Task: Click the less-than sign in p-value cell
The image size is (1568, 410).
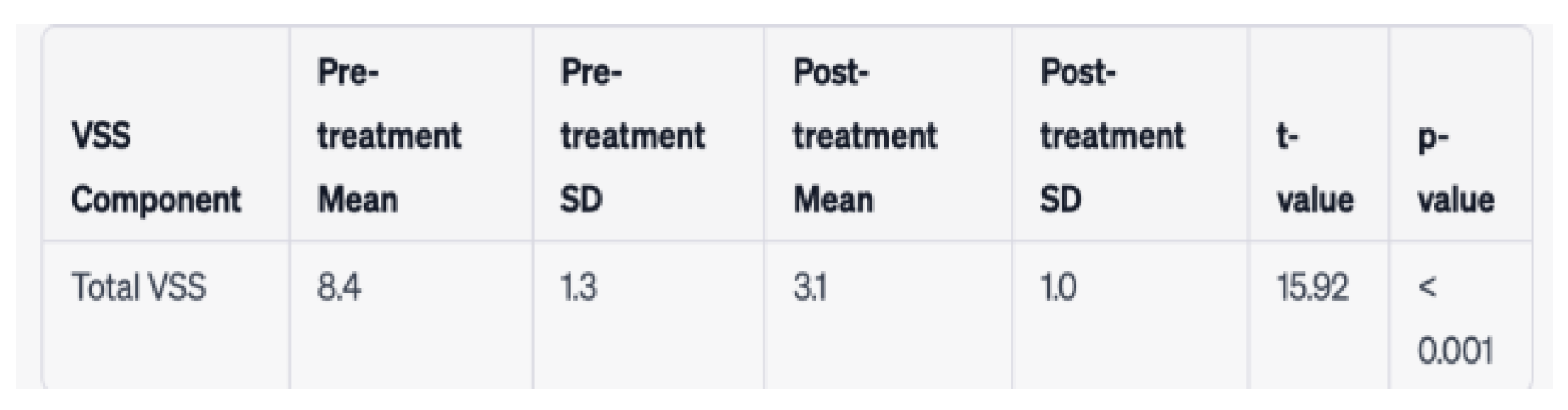Action: 1428,288
